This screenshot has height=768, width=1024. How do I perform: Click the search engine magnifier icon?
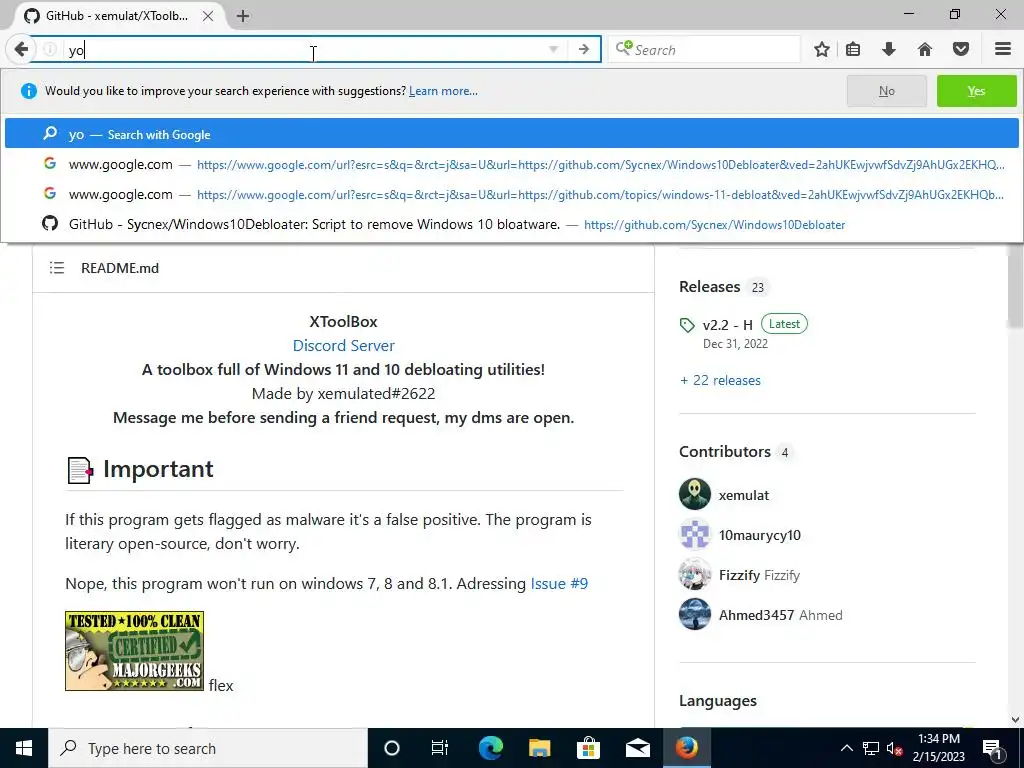click(x=624, y=48)
